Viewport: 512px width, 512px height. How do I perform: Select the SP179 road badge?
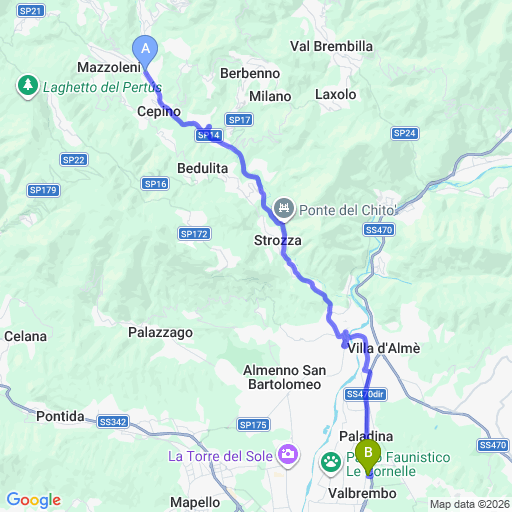point(43,190)
